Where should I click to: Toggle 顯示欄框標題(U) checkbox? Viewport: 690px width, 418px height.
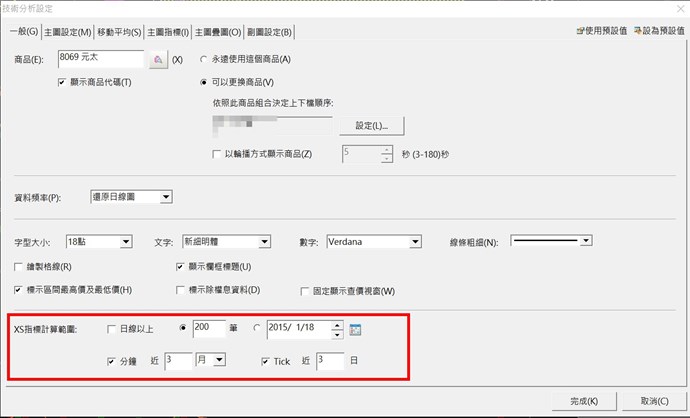[180, 267]
